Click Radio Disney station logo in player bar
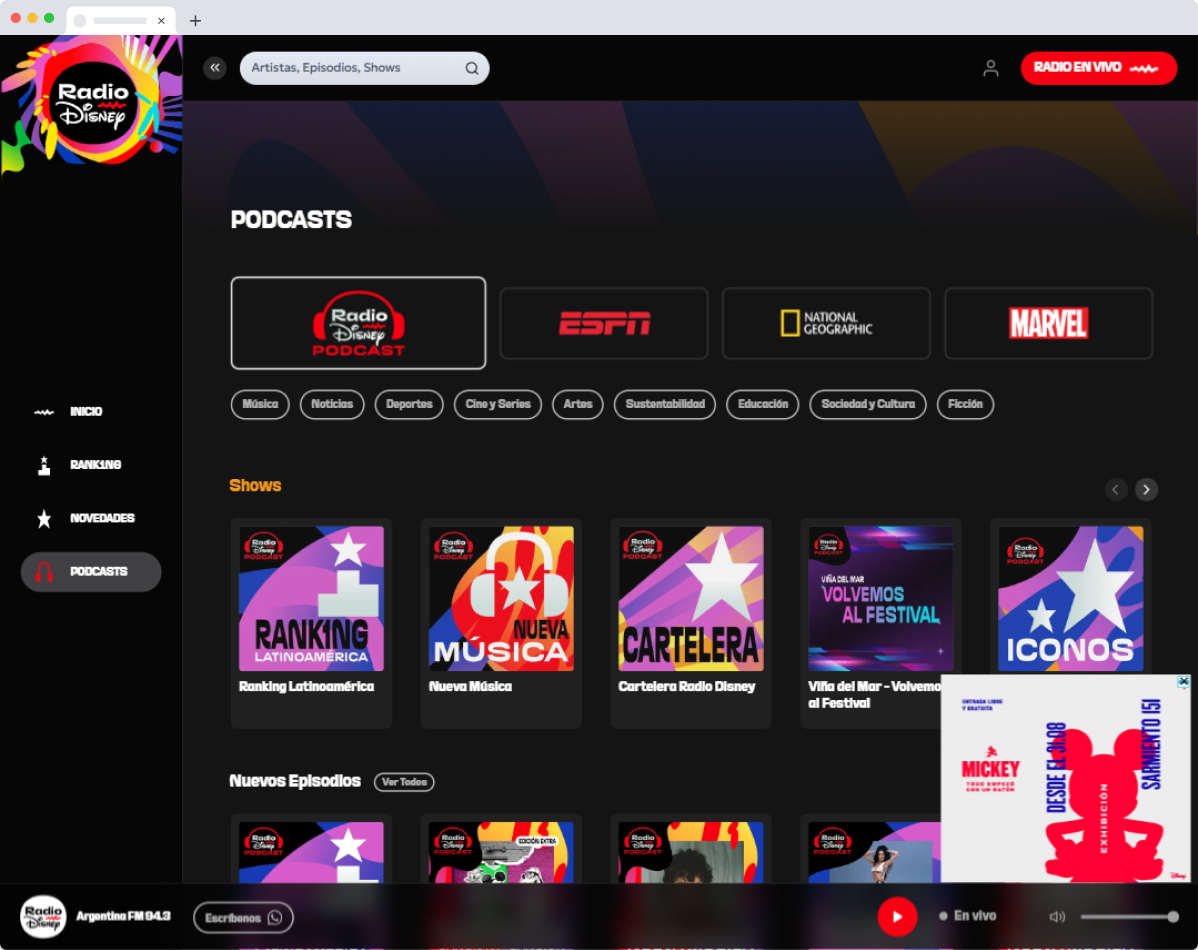This screenshot has height=950, width=1198. (x=43, y=916)
